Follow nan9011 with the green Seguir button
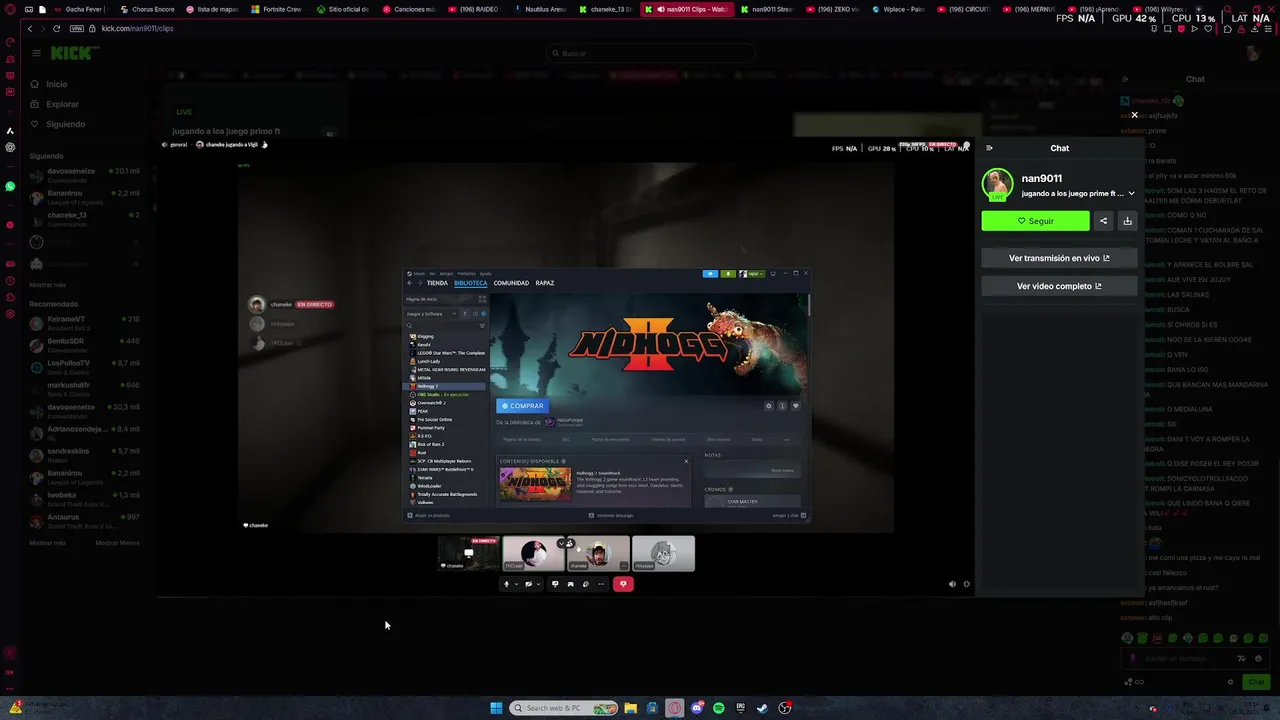 click(1035, 221)
